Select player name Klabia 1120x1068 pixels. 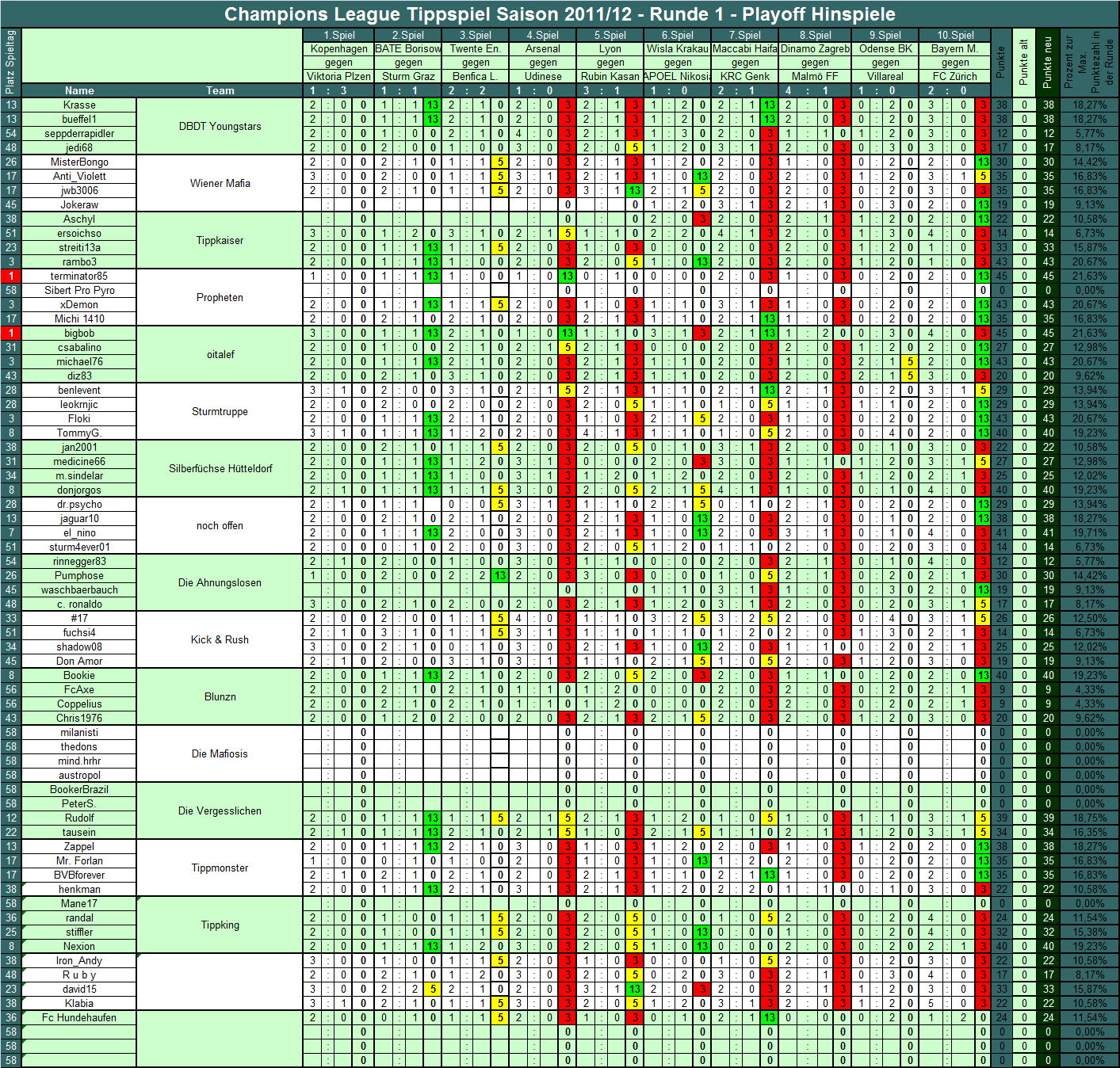click(79, 1003)
